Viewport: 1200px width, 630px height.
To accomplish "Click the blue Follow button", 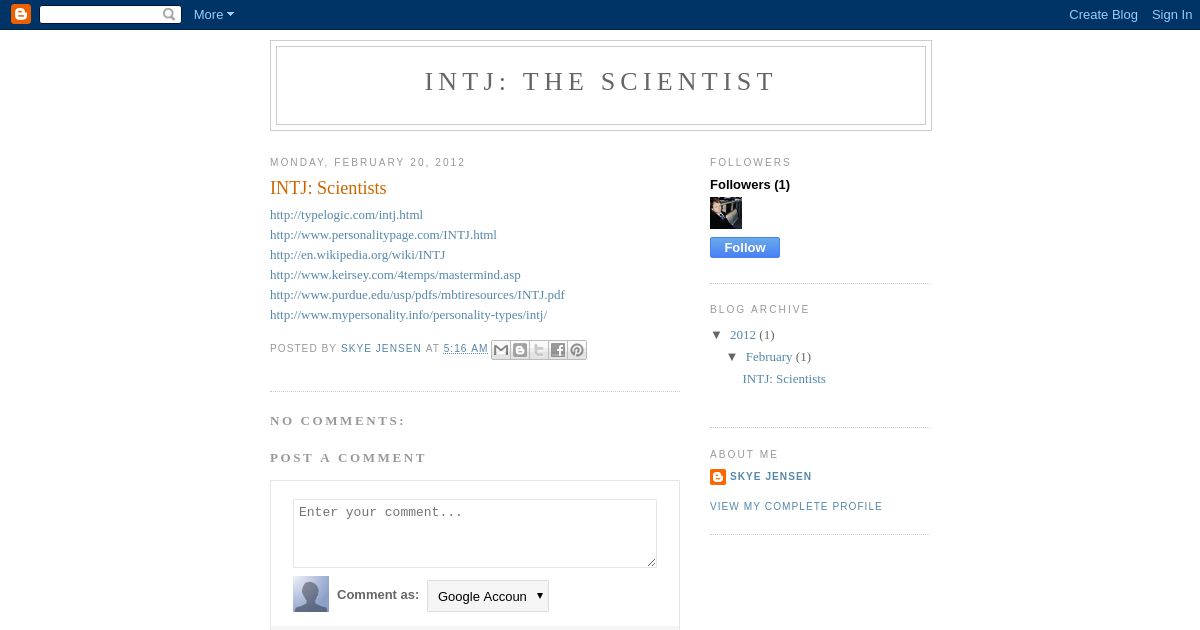I will click(745, 248).
